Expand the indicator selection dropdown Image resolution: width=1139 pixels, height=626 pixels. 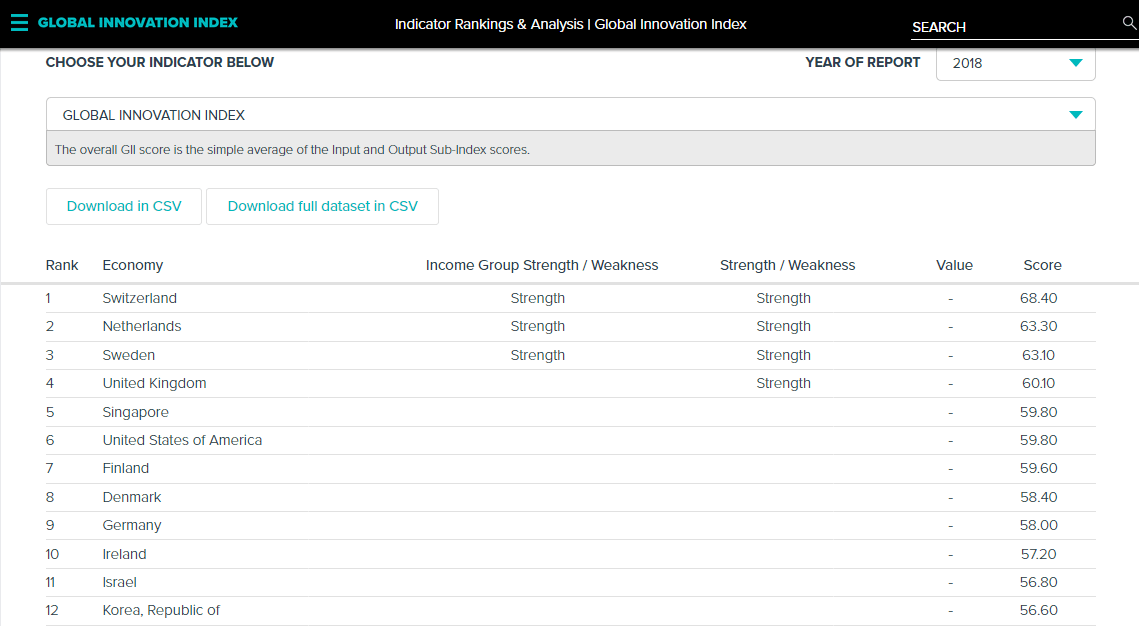click(x=570, y=115)
